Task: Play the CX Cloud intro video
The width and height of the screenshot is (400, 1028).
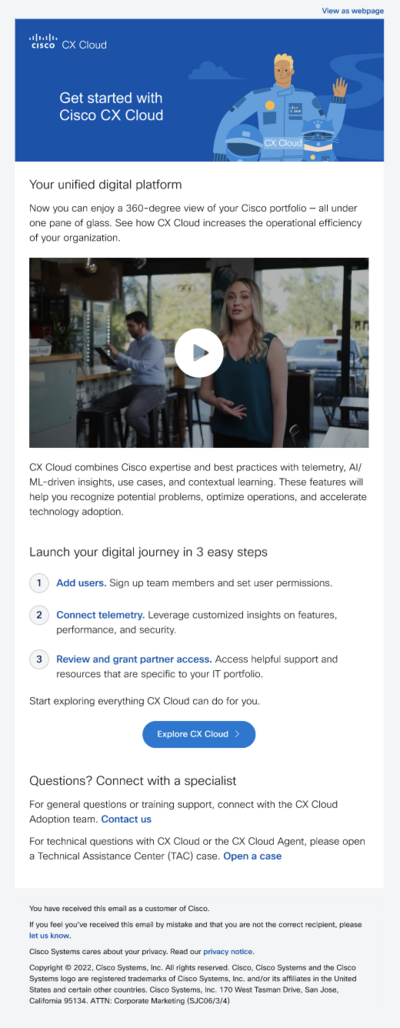Action: [x=199, y=353]
